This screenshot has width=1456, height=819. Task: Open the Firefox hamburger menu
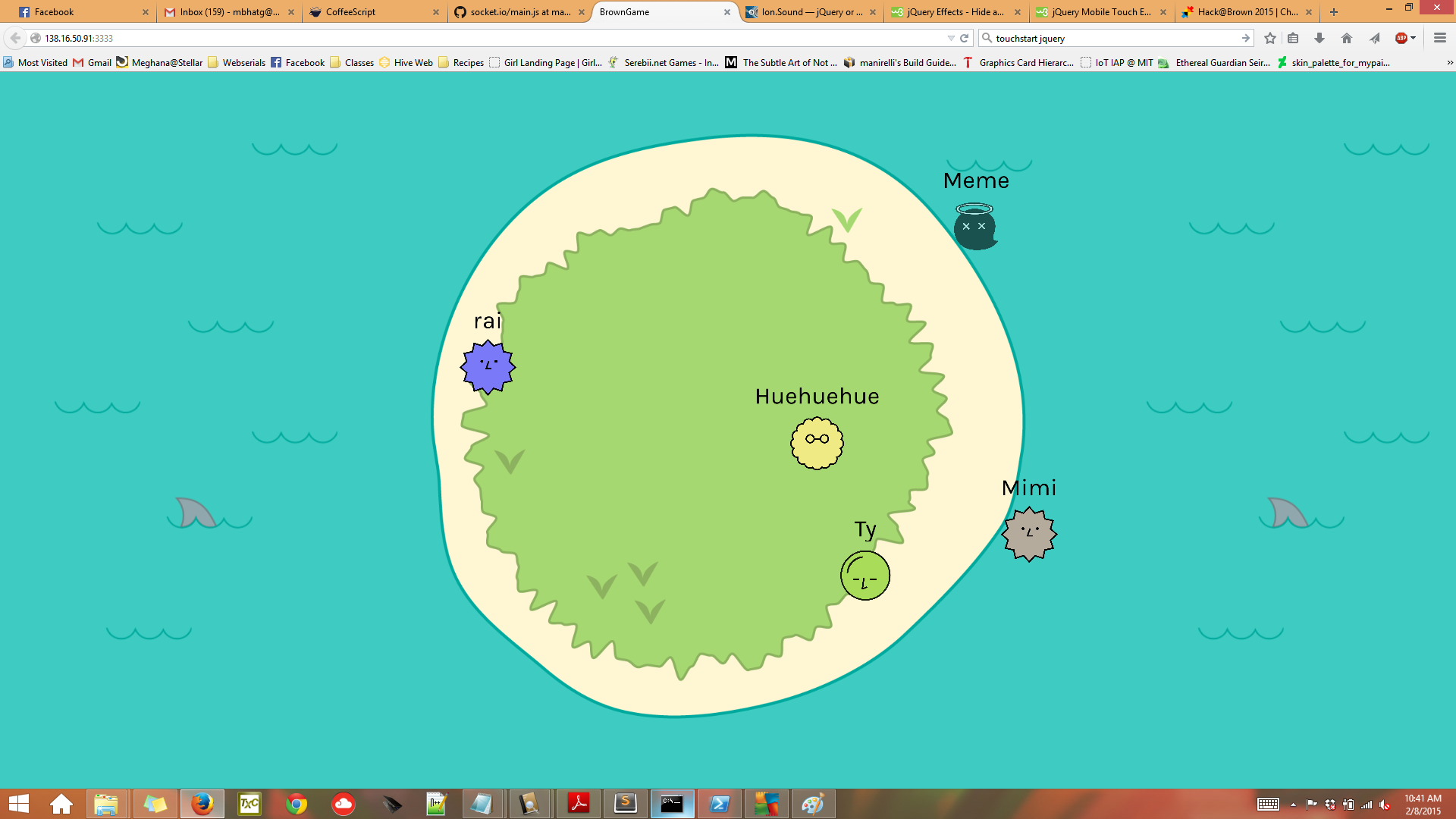pos(1440,38)
